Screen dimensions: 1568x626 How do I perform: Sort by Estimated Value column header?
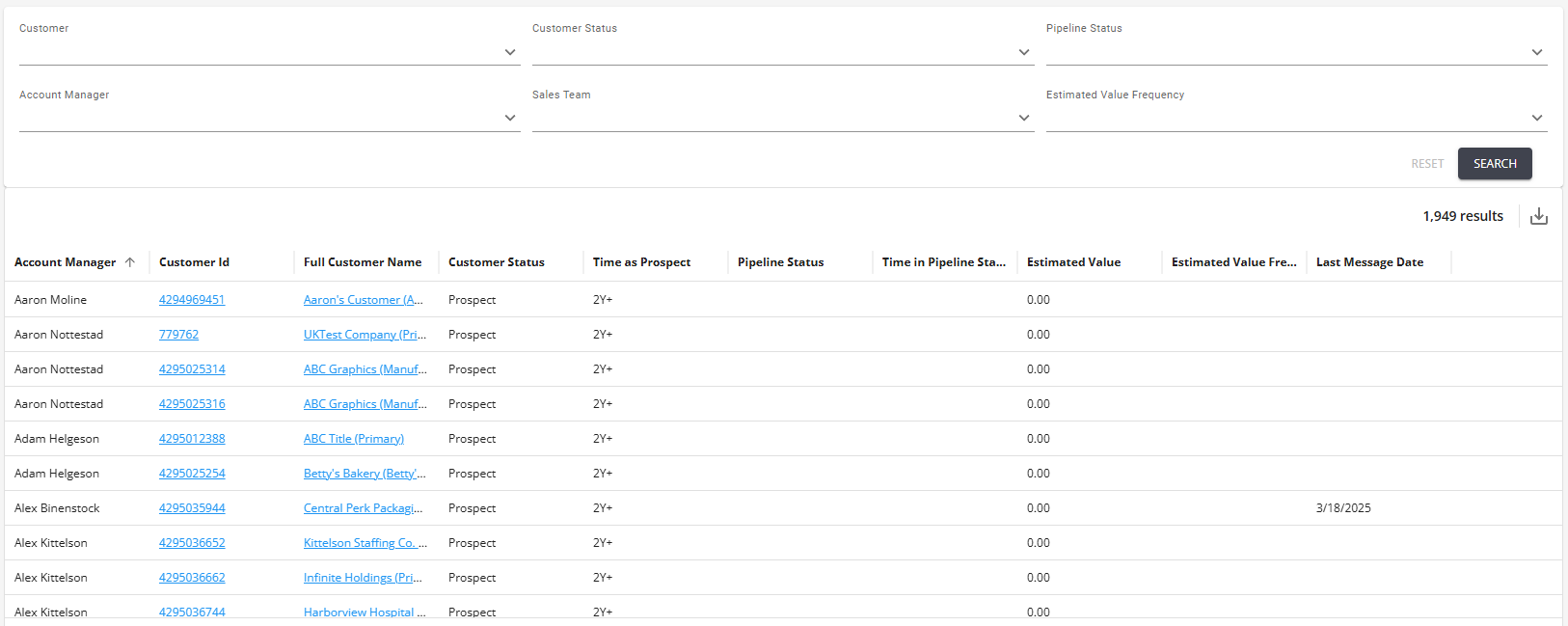click(x=1073, y=262)
